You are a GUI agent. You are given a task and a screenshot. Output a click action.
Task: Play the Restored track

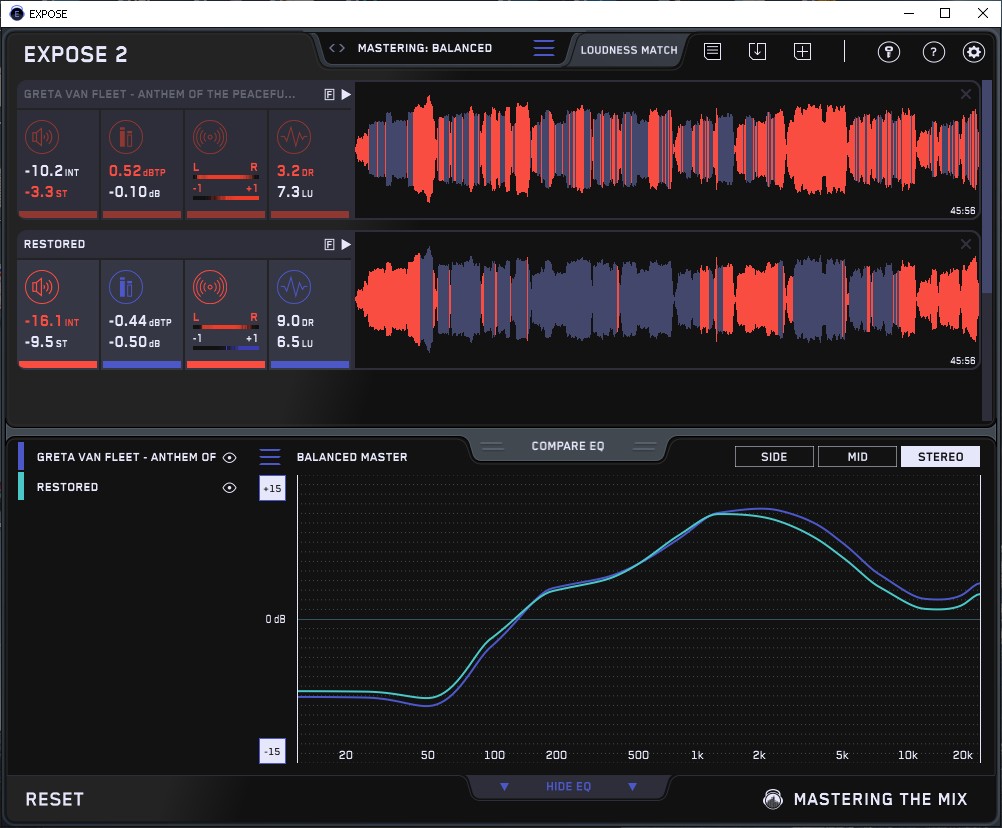346,244
